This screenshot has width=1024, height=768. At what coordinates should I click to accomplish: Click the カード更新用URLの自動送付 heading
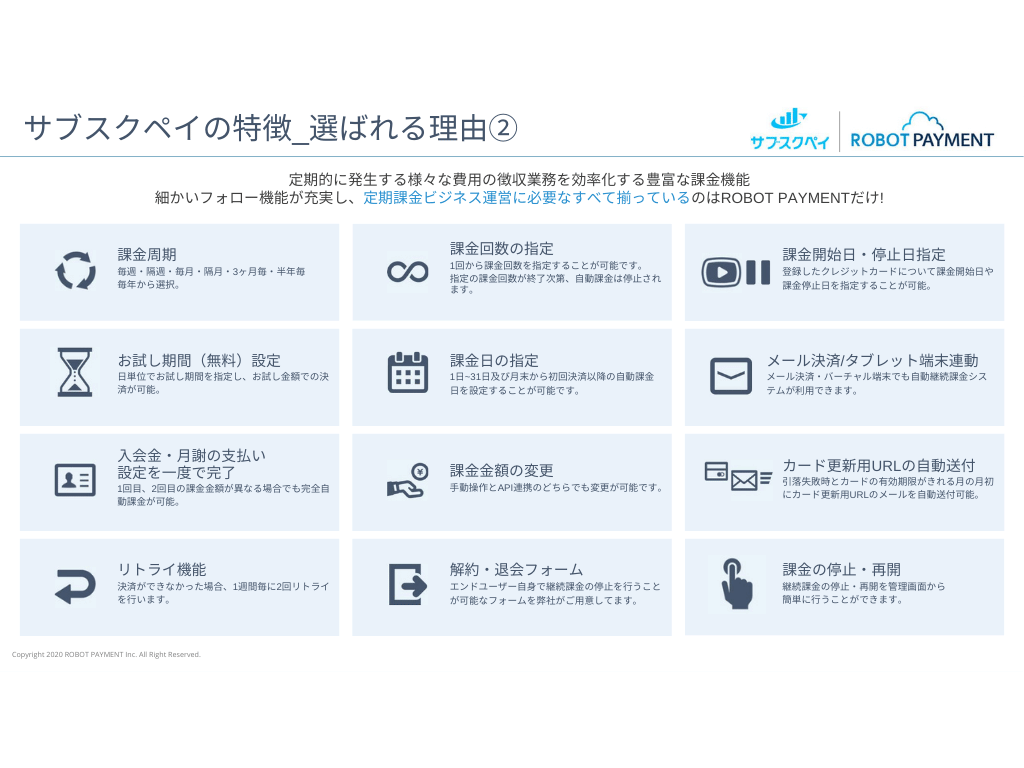pyautogui.click(x=878, y=465)
